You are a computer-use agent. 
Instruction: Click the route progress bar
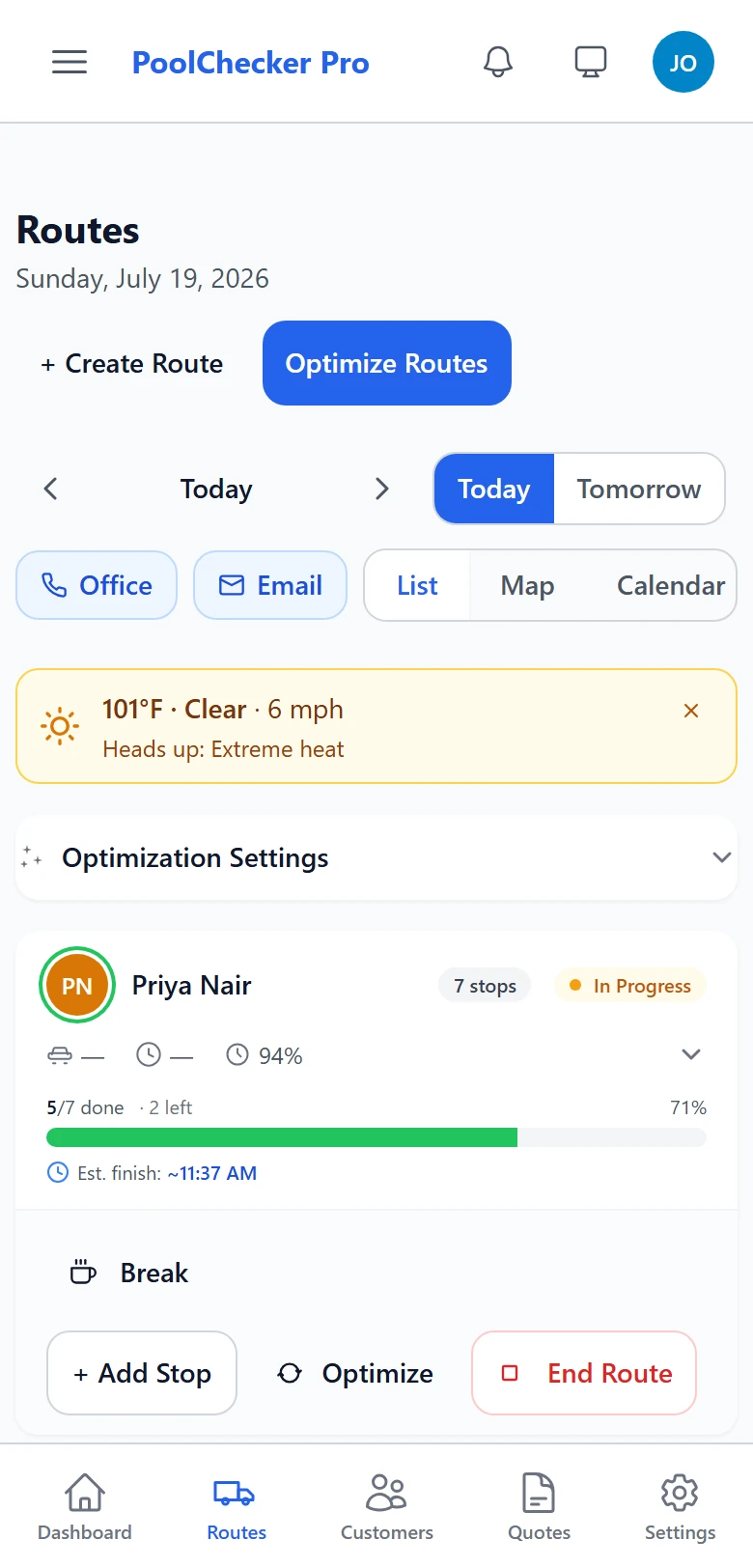click(x=376, y=1137)
